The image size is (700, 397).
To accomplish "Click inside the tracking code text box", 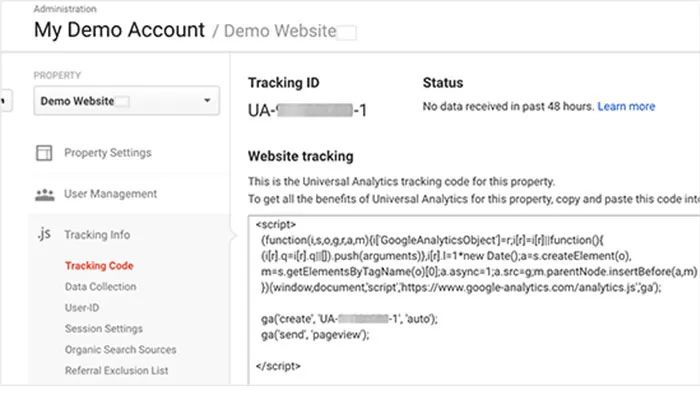I will [474, 299].
